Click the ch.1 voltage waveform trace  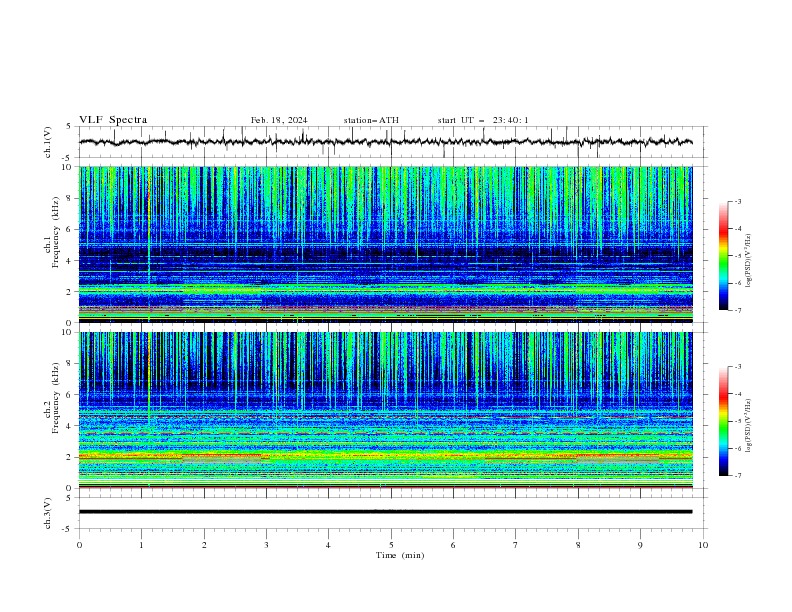pyautogui.click(x=386, y=142)
